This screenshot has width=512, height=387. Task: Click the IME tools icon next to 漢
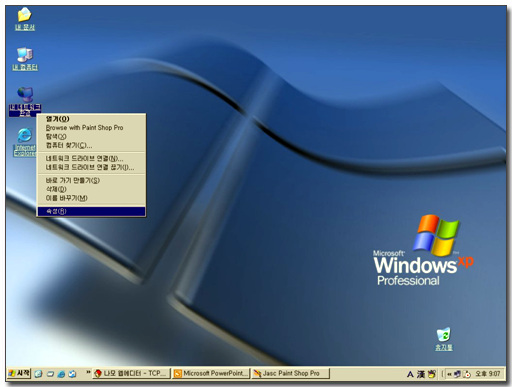432,374
